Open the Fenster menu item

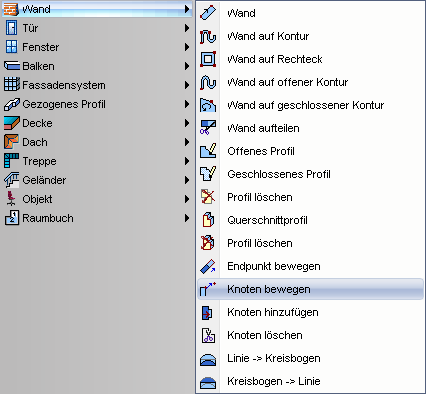[97, 47]
